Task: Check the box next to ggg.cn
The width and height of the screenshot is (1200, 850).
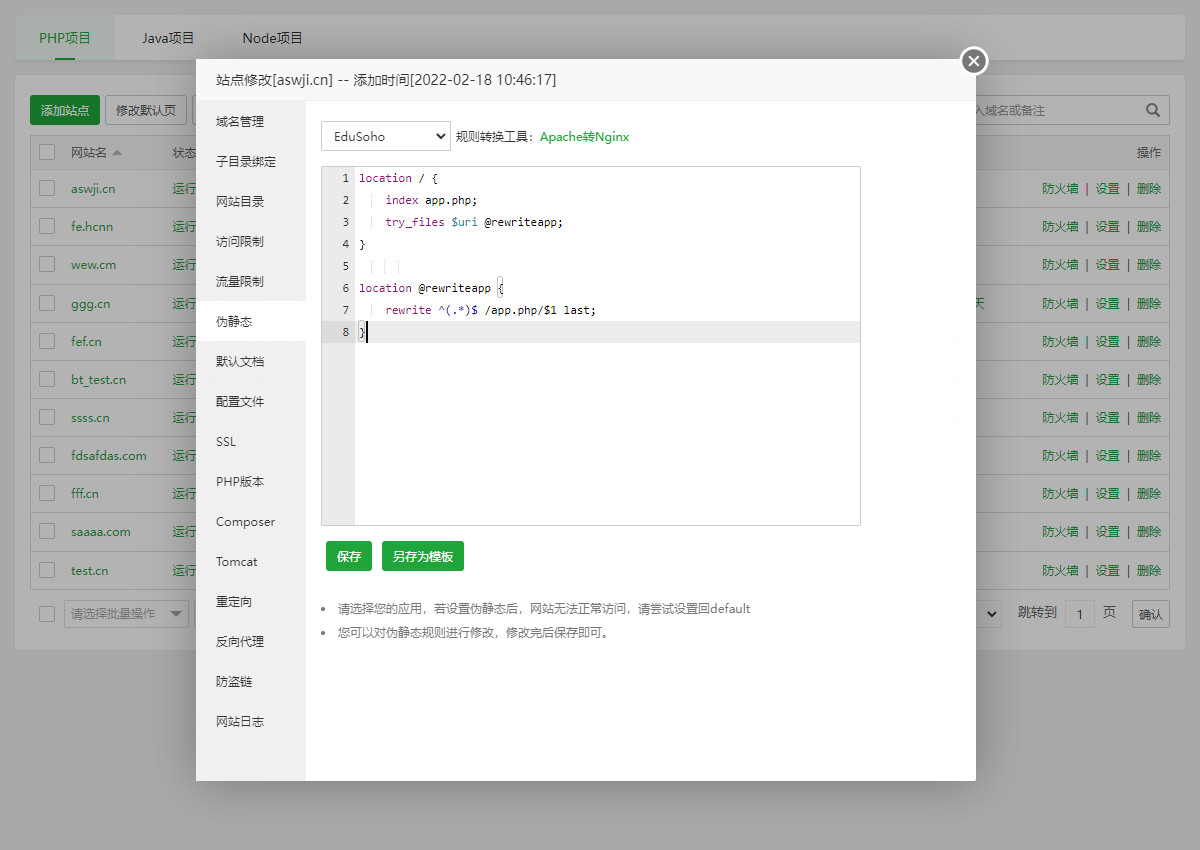Action: [47, 303]
